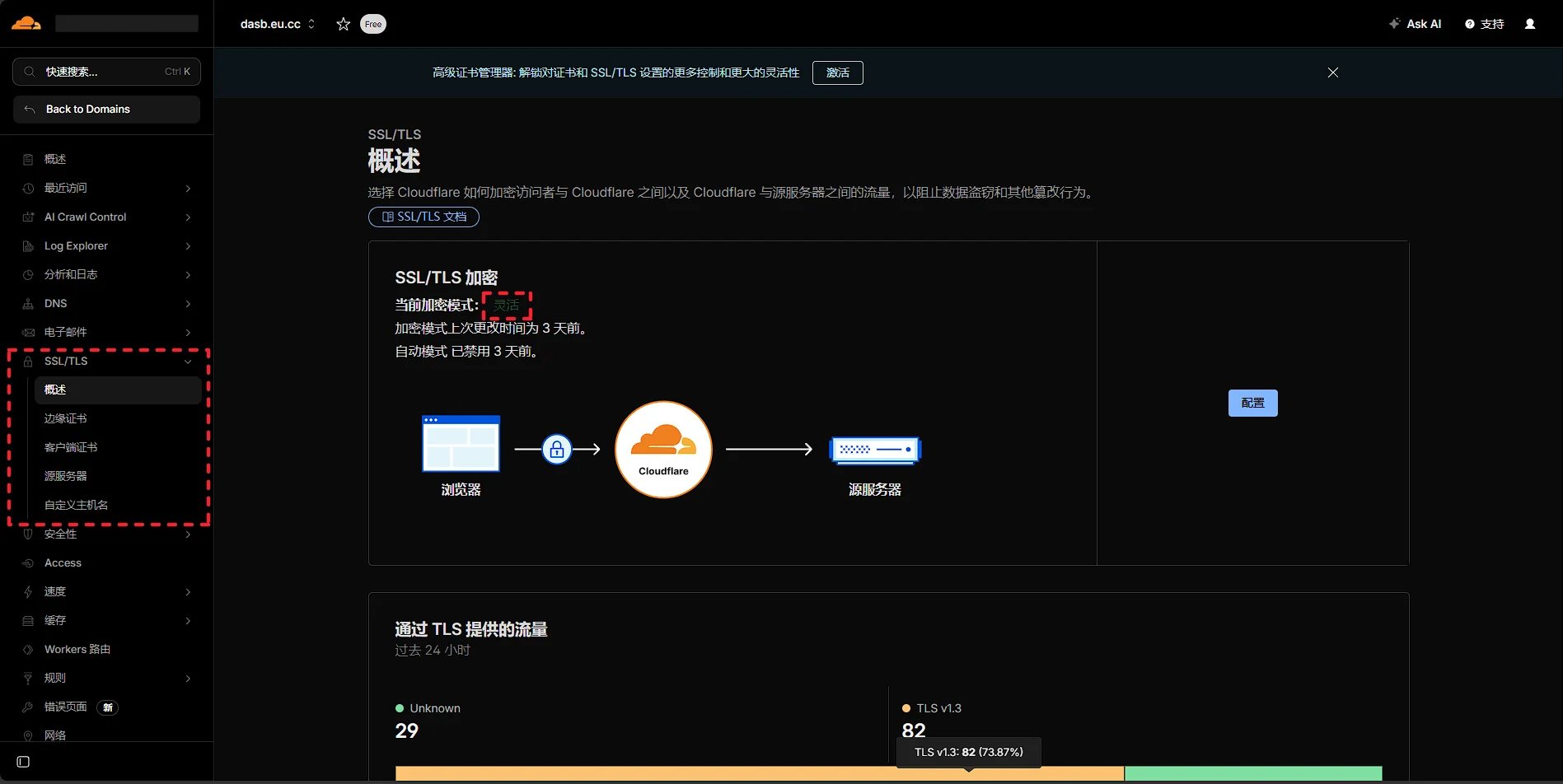Click the Free plan badge
Screen dimensions: 1563x784
coord(373,24)
